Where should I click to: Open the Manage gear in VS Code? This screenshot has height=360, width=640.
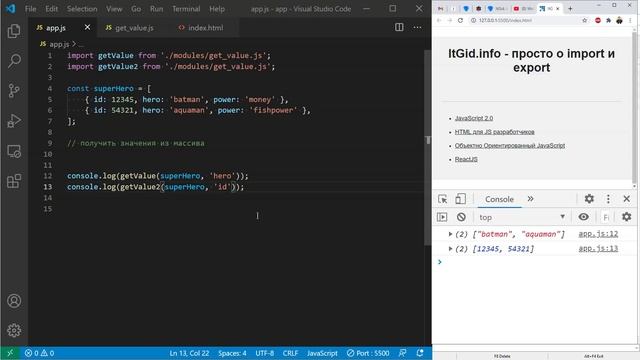(x=14, y=330)
